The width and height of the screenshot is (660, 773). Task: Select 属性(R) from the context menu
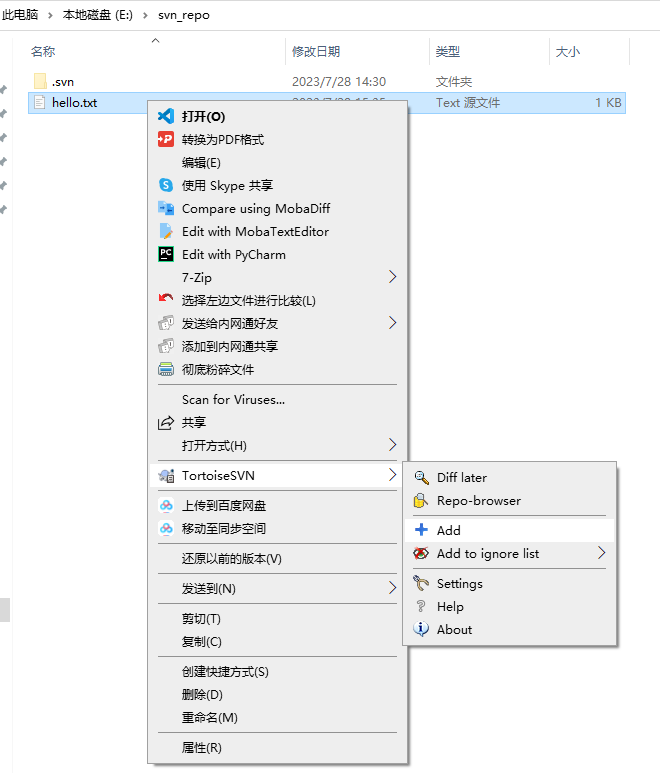(x=201, y=747)
